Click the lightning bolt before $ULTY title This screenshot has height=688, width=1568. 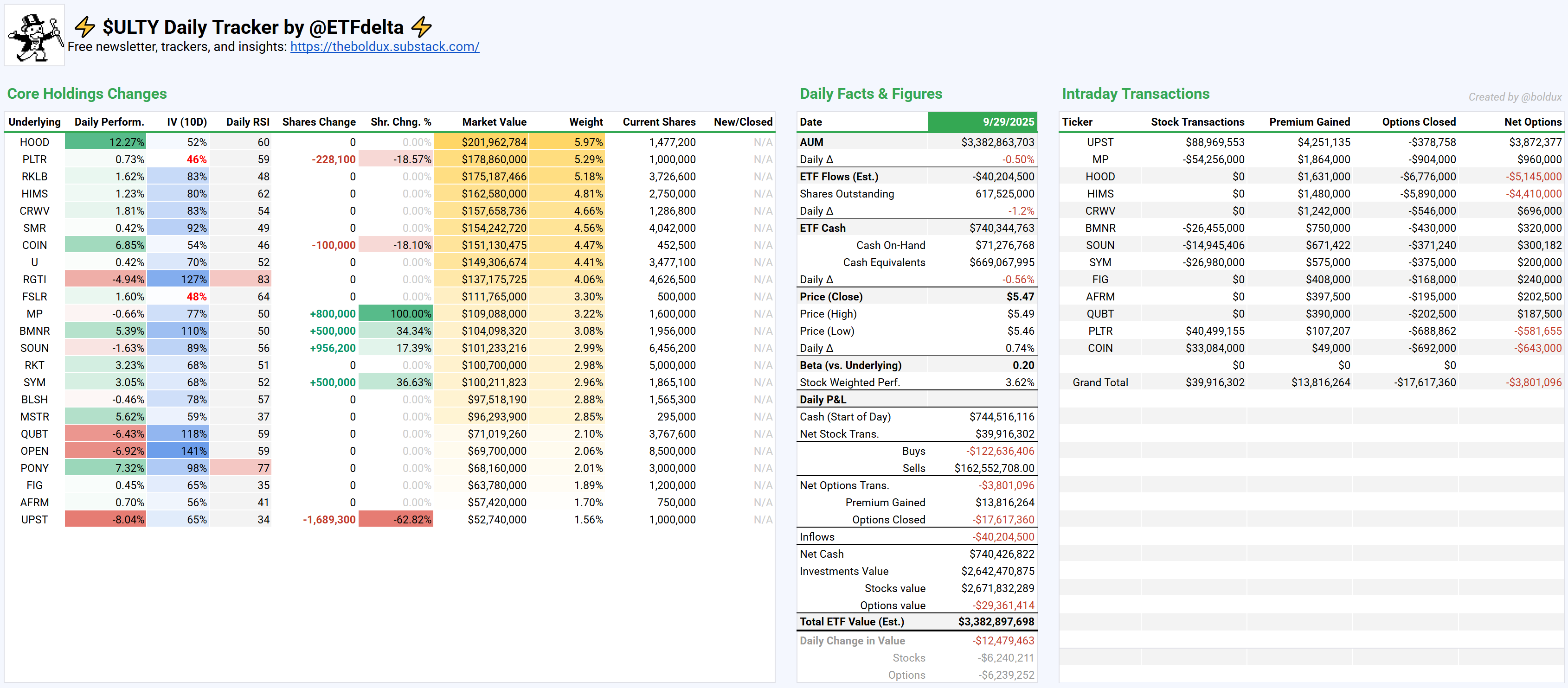[x=84, y=27]
